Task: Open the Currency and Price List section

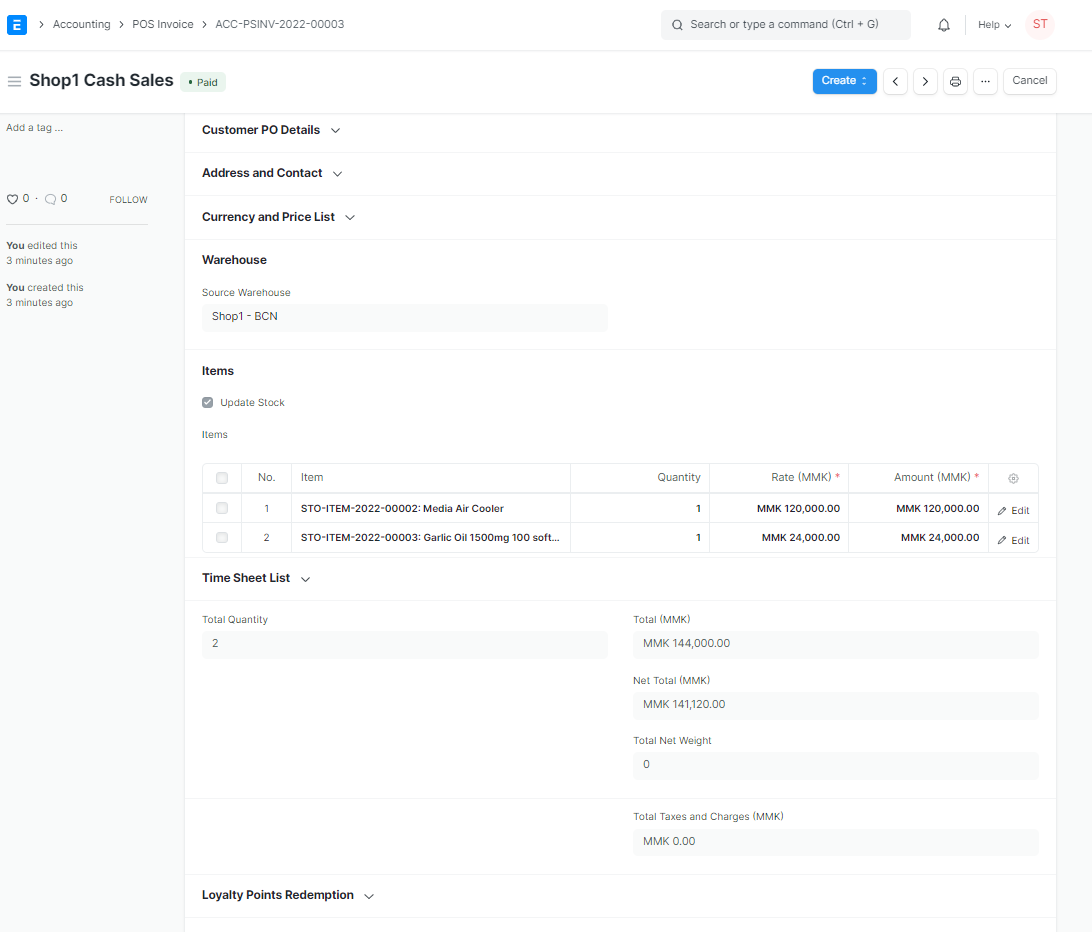Action: [268, 216]
